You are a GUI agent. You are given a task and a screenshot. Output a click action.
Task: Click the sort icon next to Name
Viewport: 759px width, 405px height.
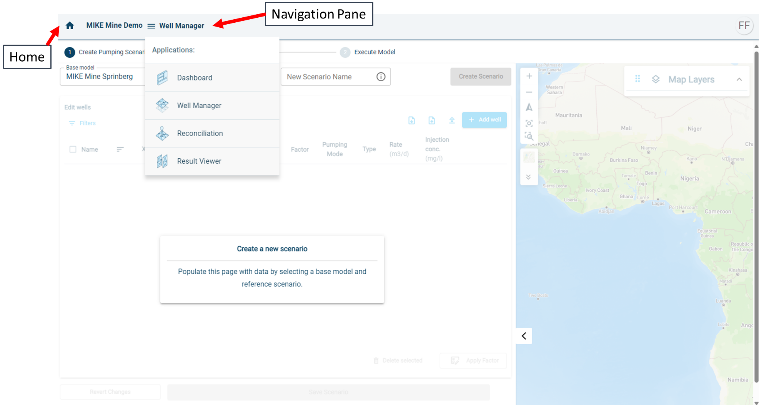tap(120, 150)
